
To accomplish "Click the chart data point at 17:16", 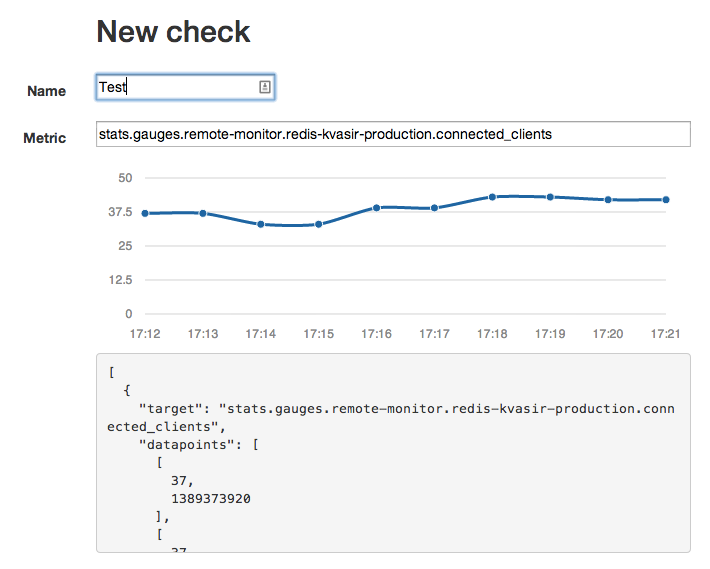I will 377,208.
